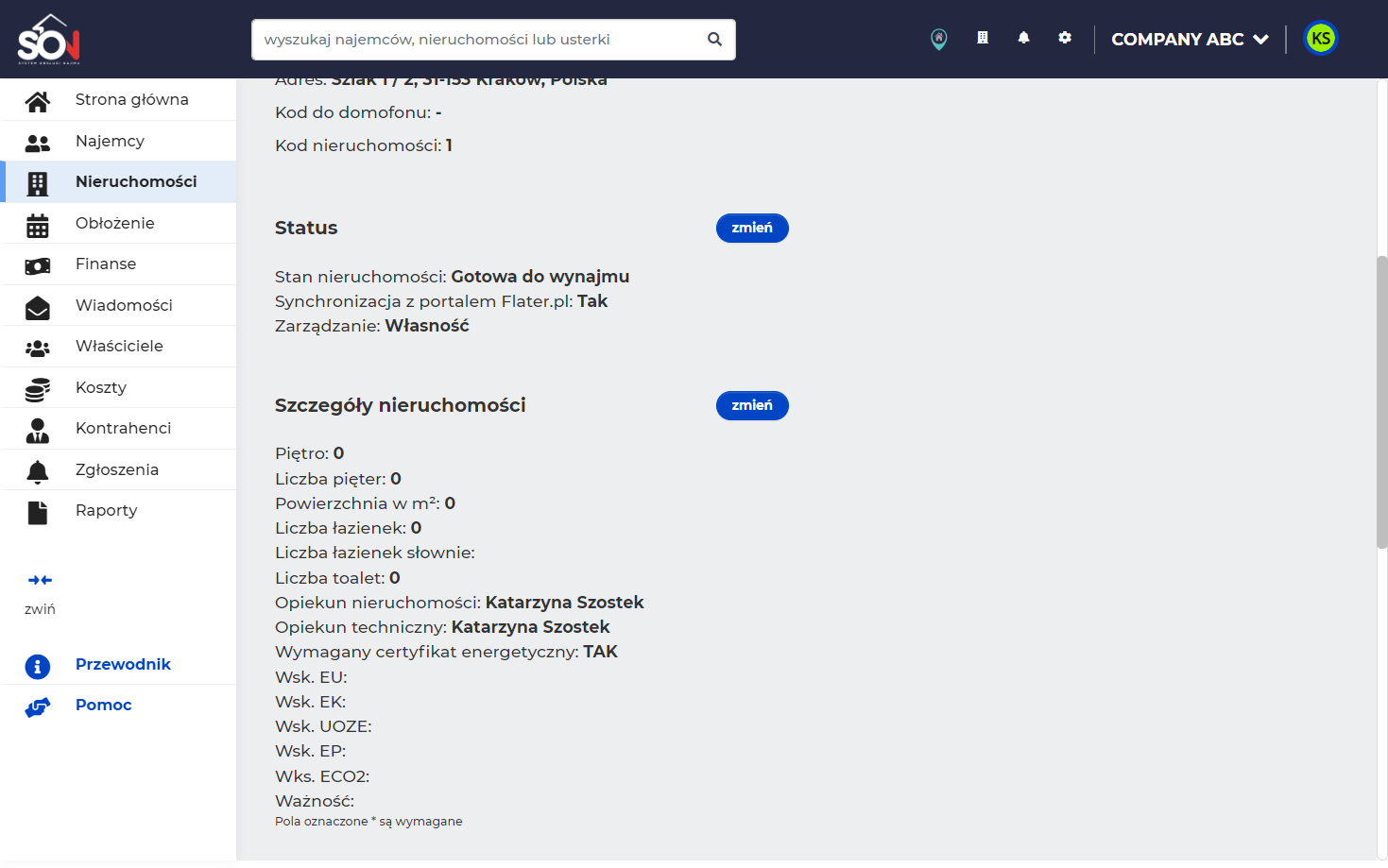Click the info icon next to Przewodnik
Viewport: 1388px width, 868px height.
tap(38, 666)
